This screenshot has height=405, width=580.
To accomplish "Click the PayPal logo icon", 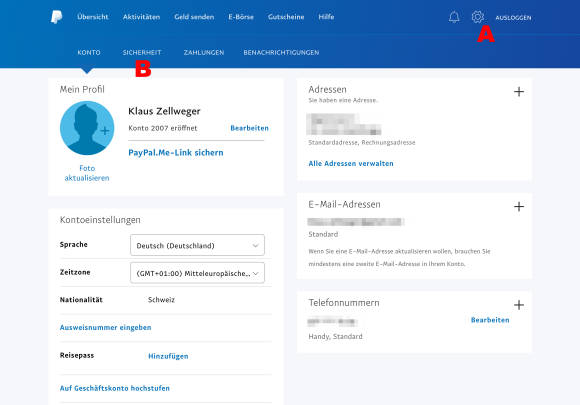I will click(56, 17).
